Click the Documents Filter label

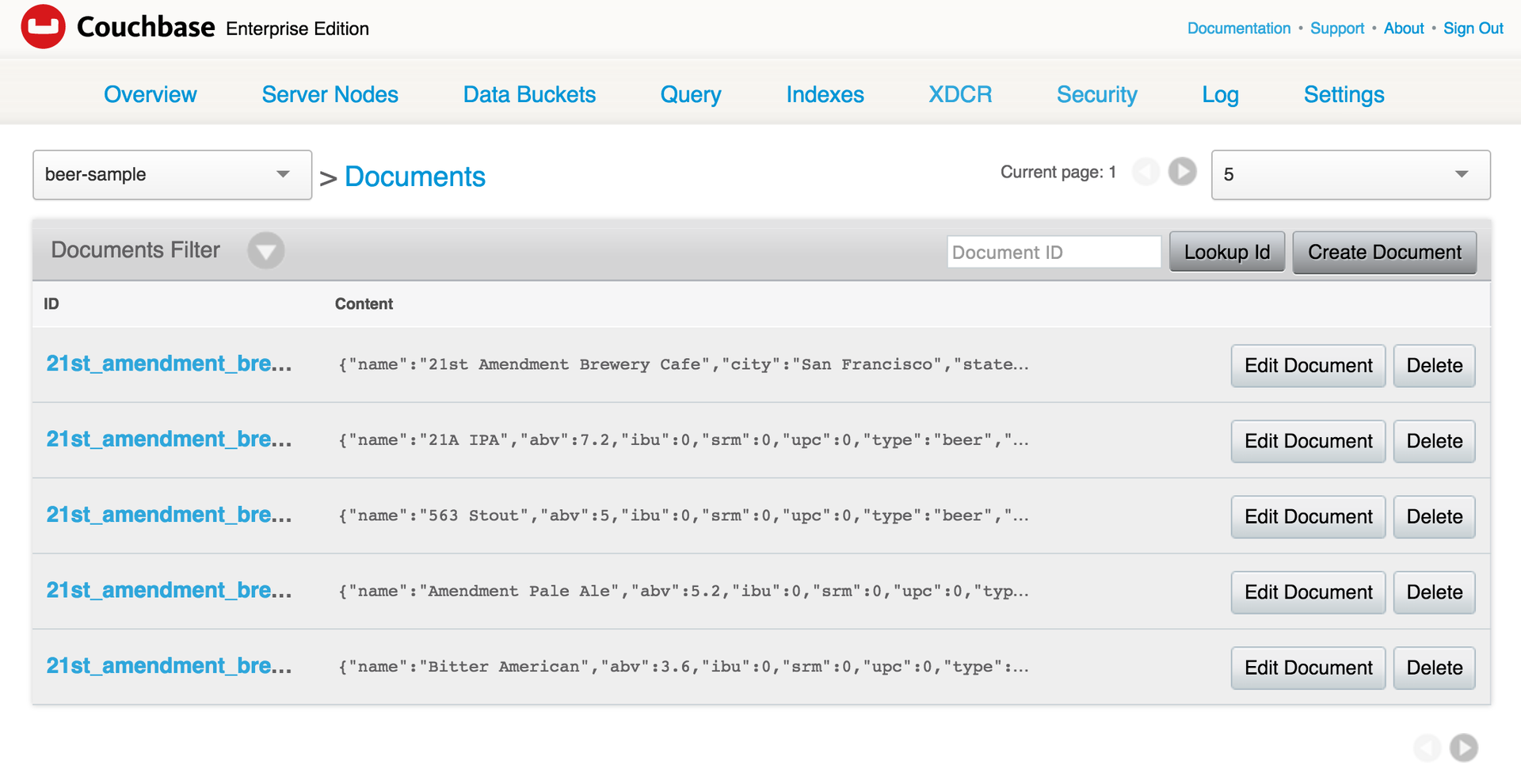(135, 250)
